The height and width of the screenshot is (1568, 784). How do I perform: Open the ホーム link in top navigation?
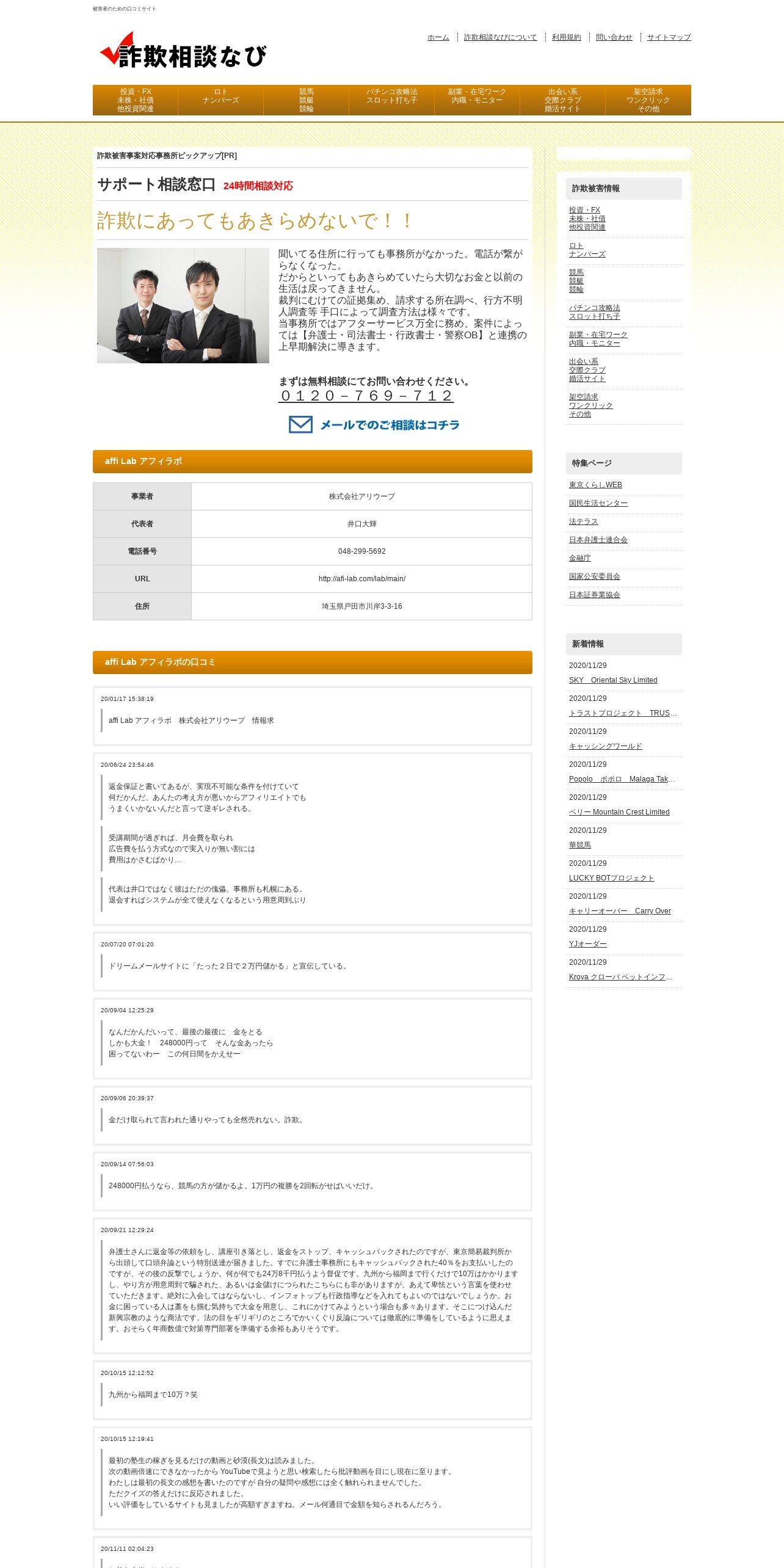coord(438,37)
